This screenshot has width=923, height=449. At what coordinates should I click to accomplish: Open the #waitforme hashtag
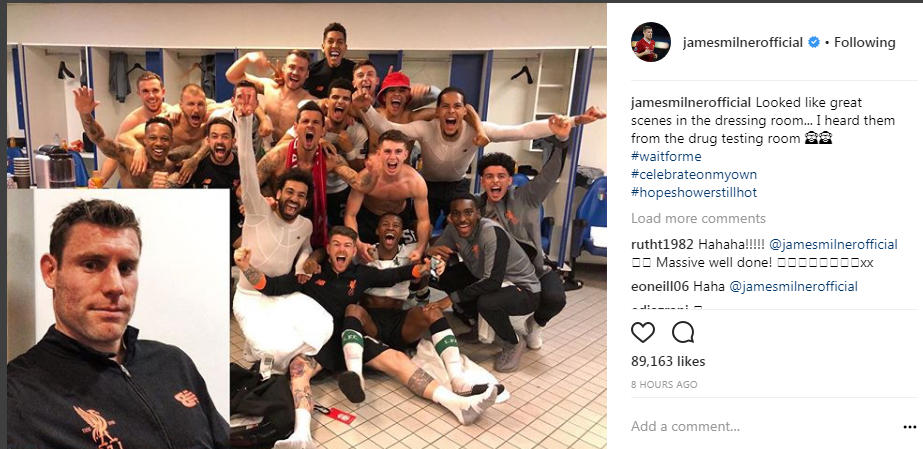666,157
